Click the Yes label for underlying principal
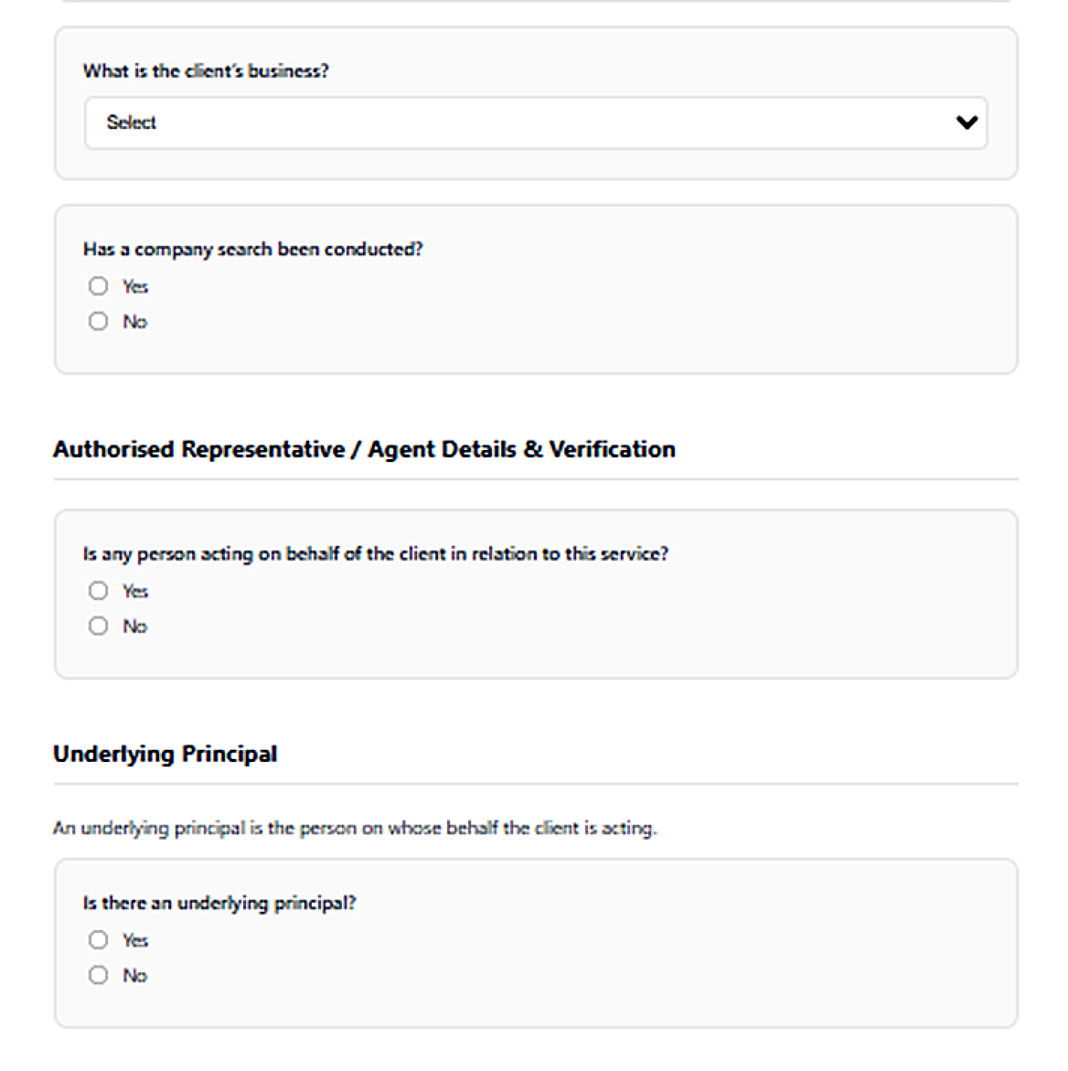 (135, 939)
